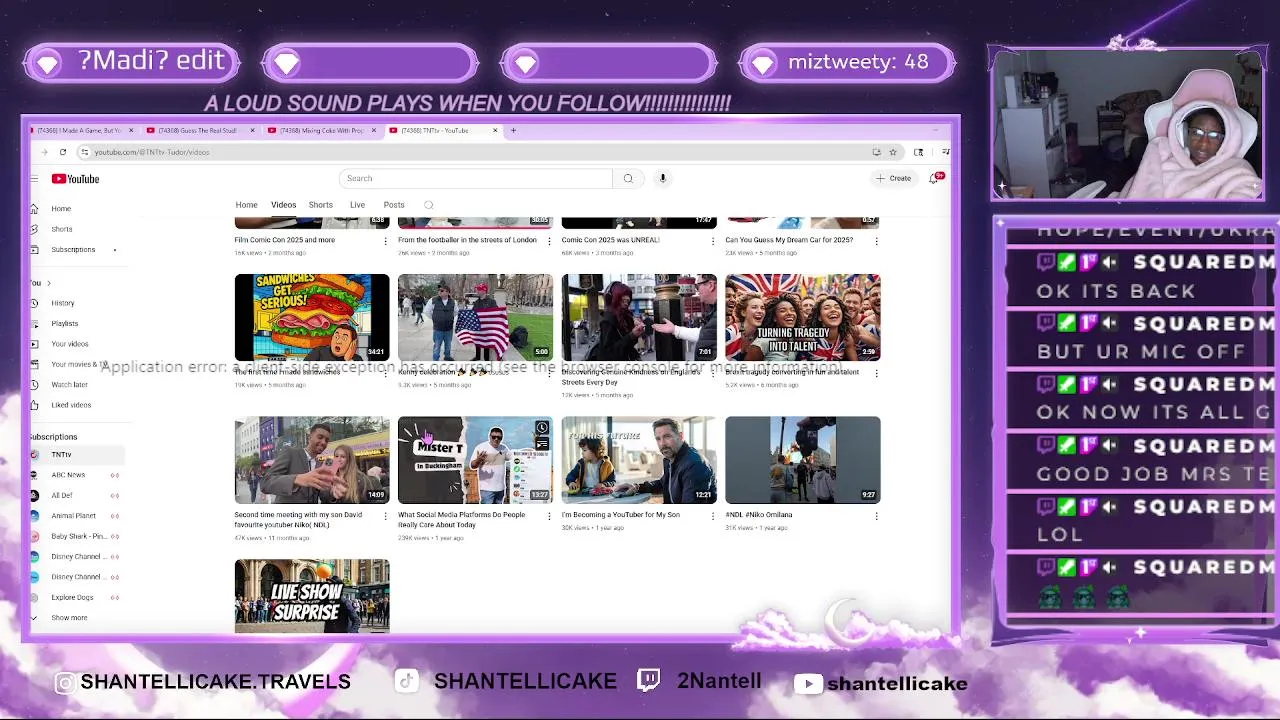Open the 'Sandwiches Get Serious' video thumbnail
This screenshot has height=720, width=1280.
click(x=312, y=317)
